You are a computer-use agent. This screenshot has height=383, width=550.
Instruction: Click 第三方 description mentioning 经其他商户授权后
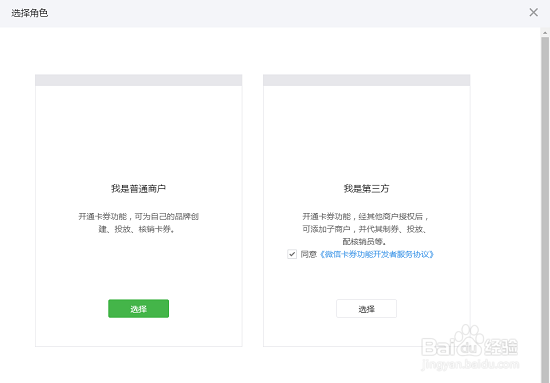tap(365, 229)
